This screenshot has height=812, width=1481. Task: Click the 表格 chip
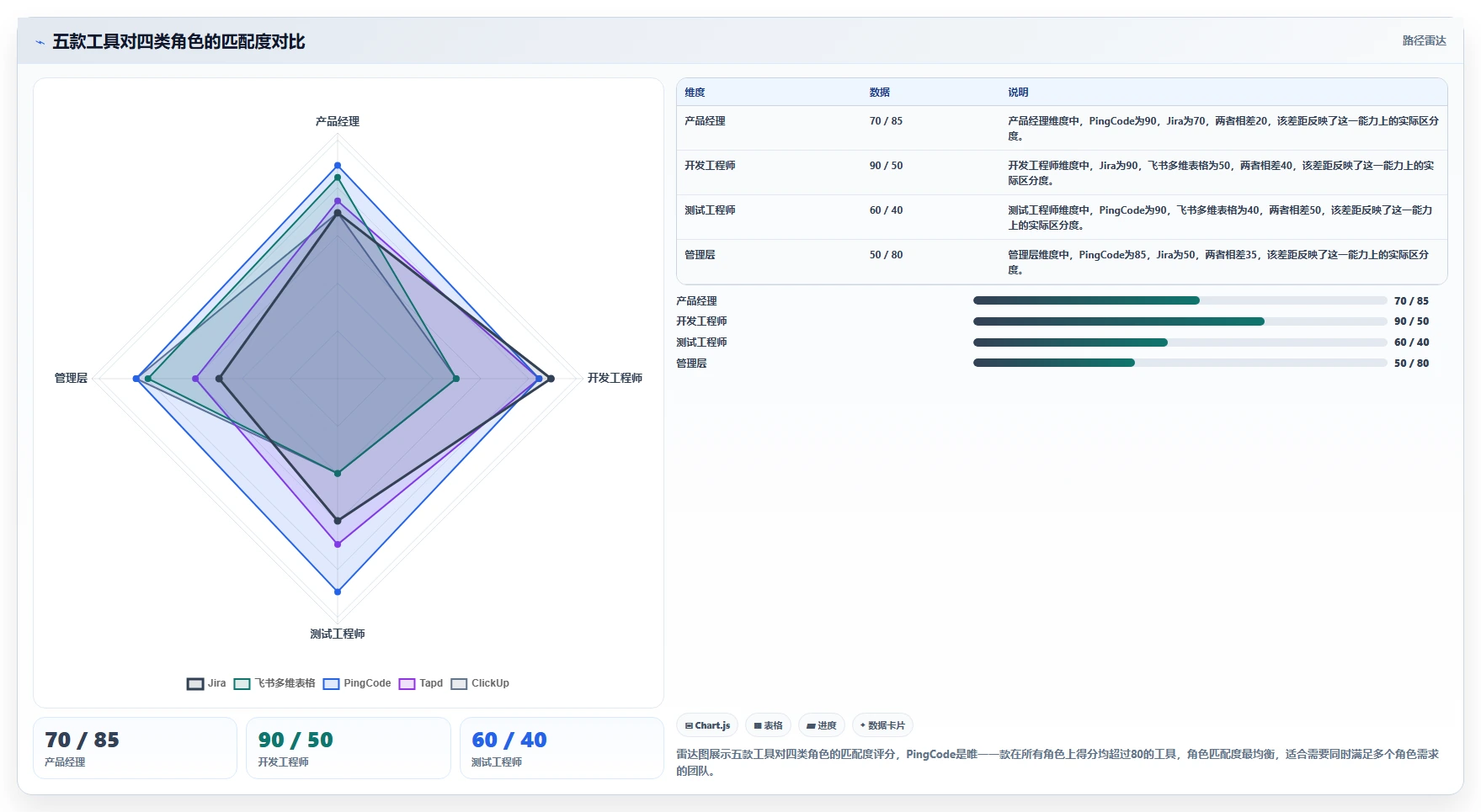(768, 725)
